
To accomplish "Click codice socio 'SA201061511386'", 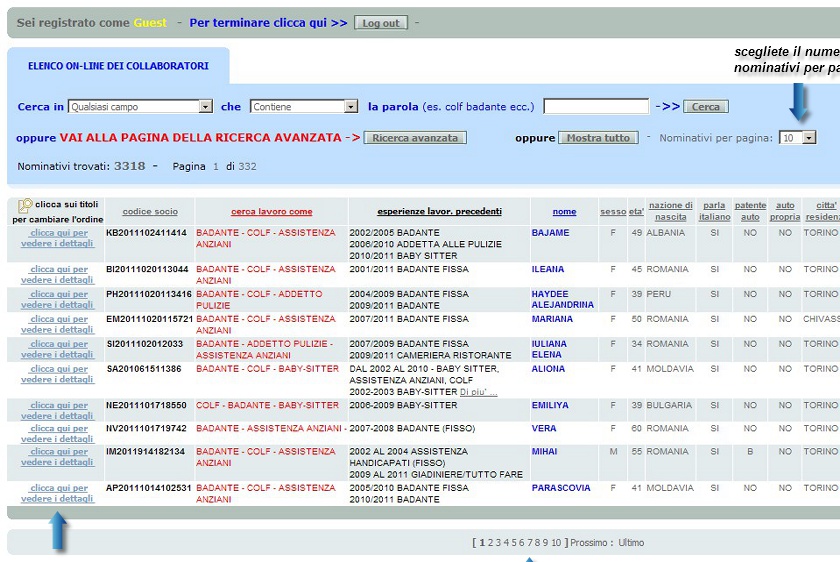I will [x=144, y=369].
